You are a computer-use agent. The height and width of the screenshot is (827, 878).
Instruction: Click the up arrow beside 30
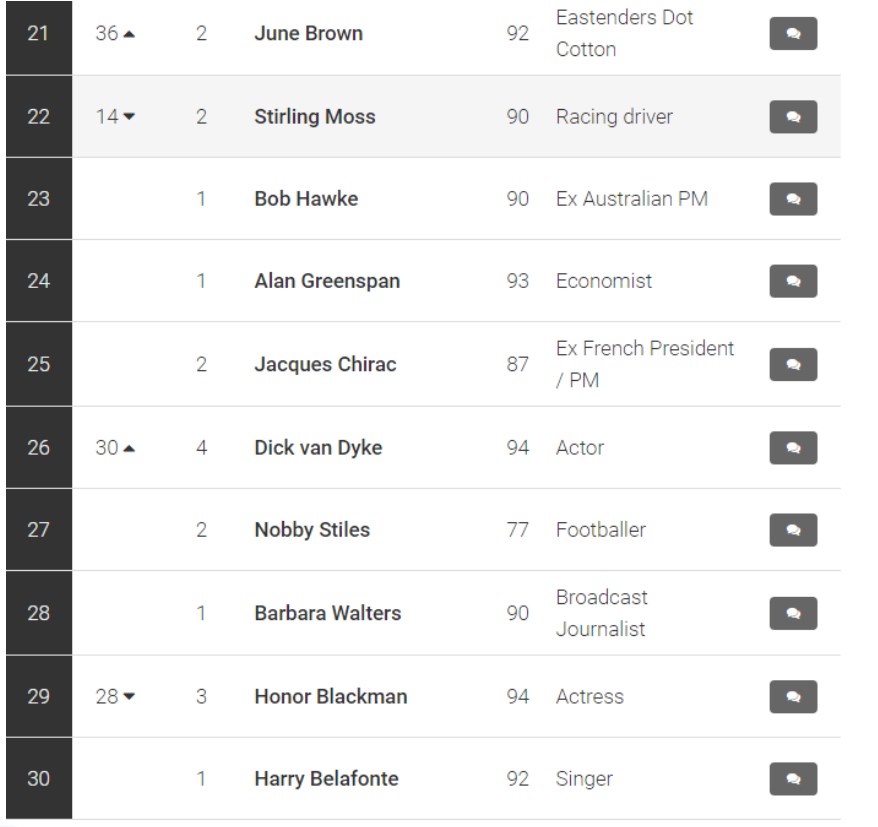[x=129, y=448]
